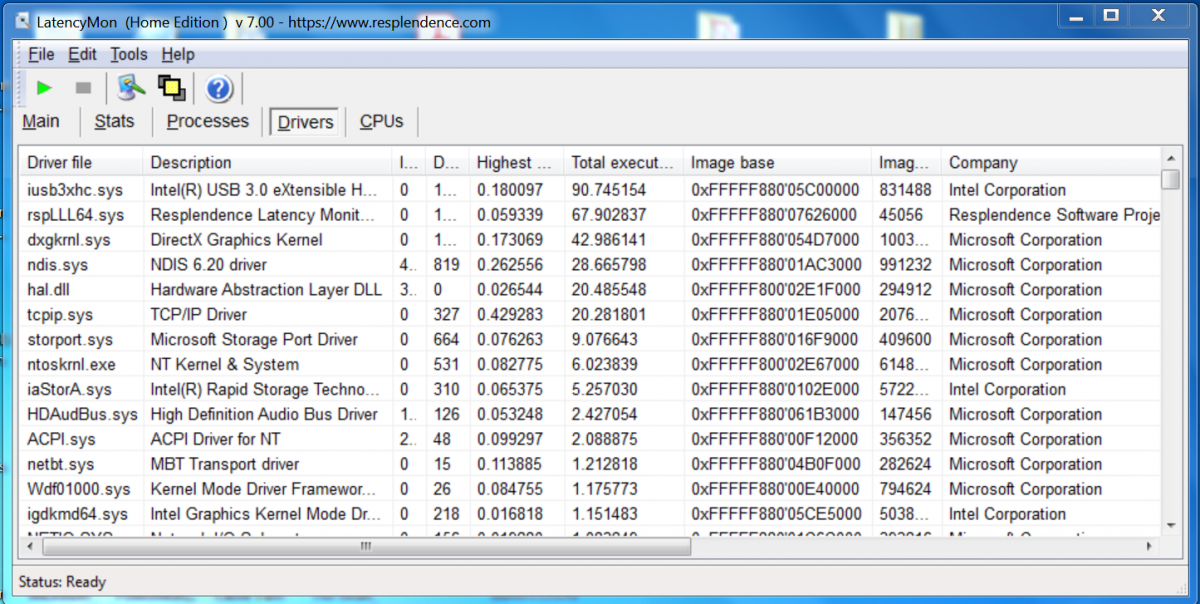Select the Wdf01000.sys driver row
This screenshot has height=604, width=1200.
point(590,490)
